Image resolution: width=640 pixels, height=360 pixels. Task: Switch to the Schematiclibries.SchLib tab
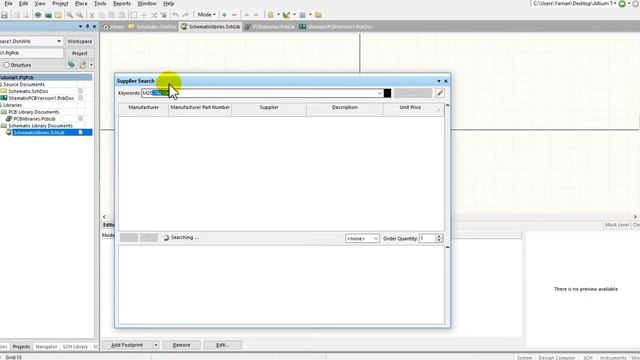[211, 27]
